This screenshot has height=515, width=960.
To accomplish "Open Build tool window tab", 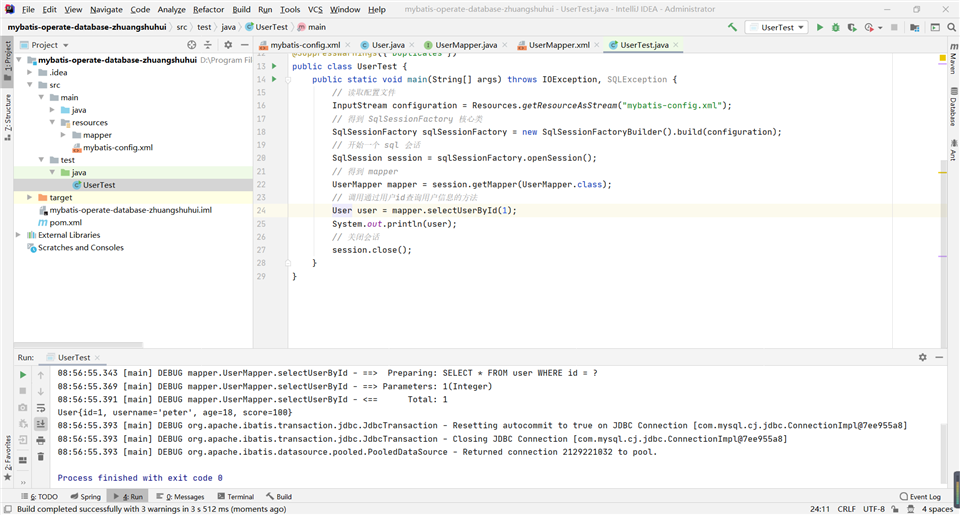I will 279,497.
